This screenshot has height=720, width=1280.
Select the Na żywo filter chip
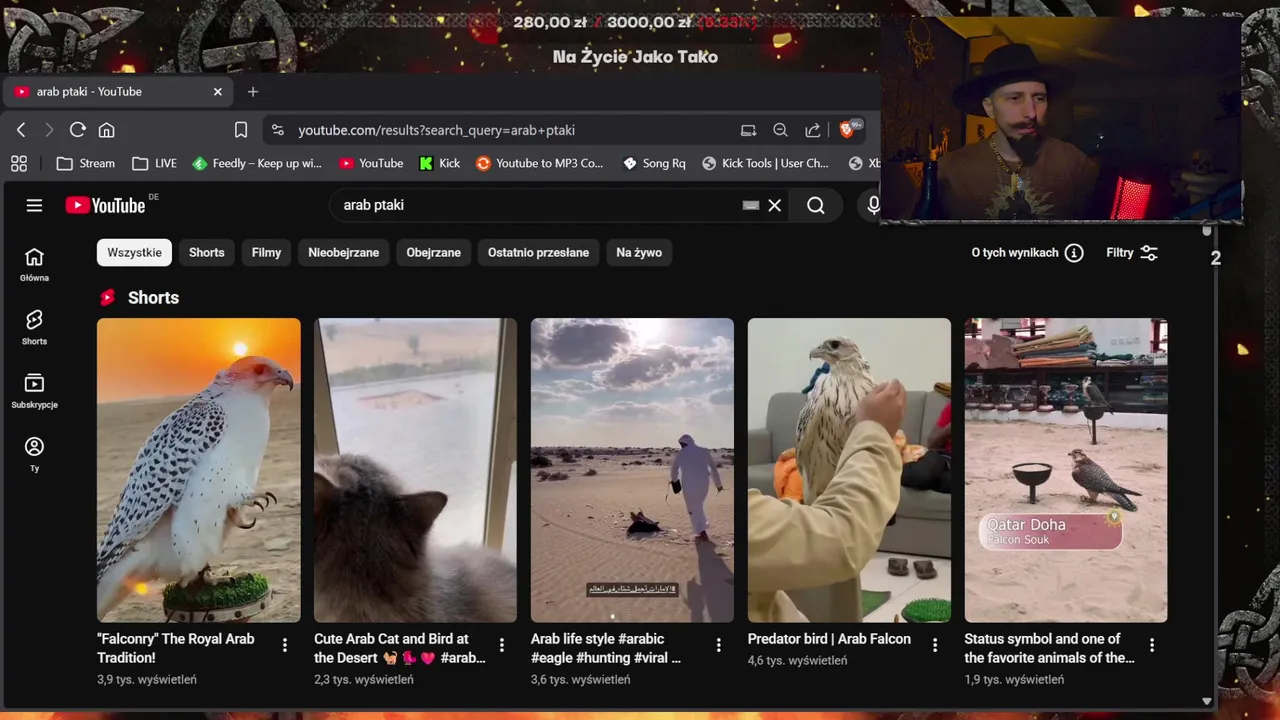pos(639,253)
